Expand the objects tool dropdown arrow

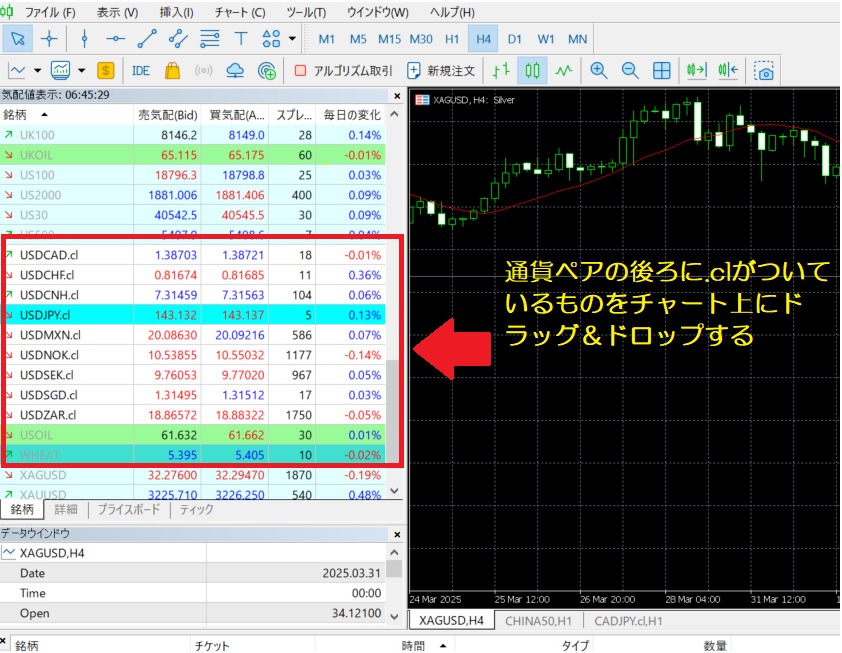[x=292, y=39]
